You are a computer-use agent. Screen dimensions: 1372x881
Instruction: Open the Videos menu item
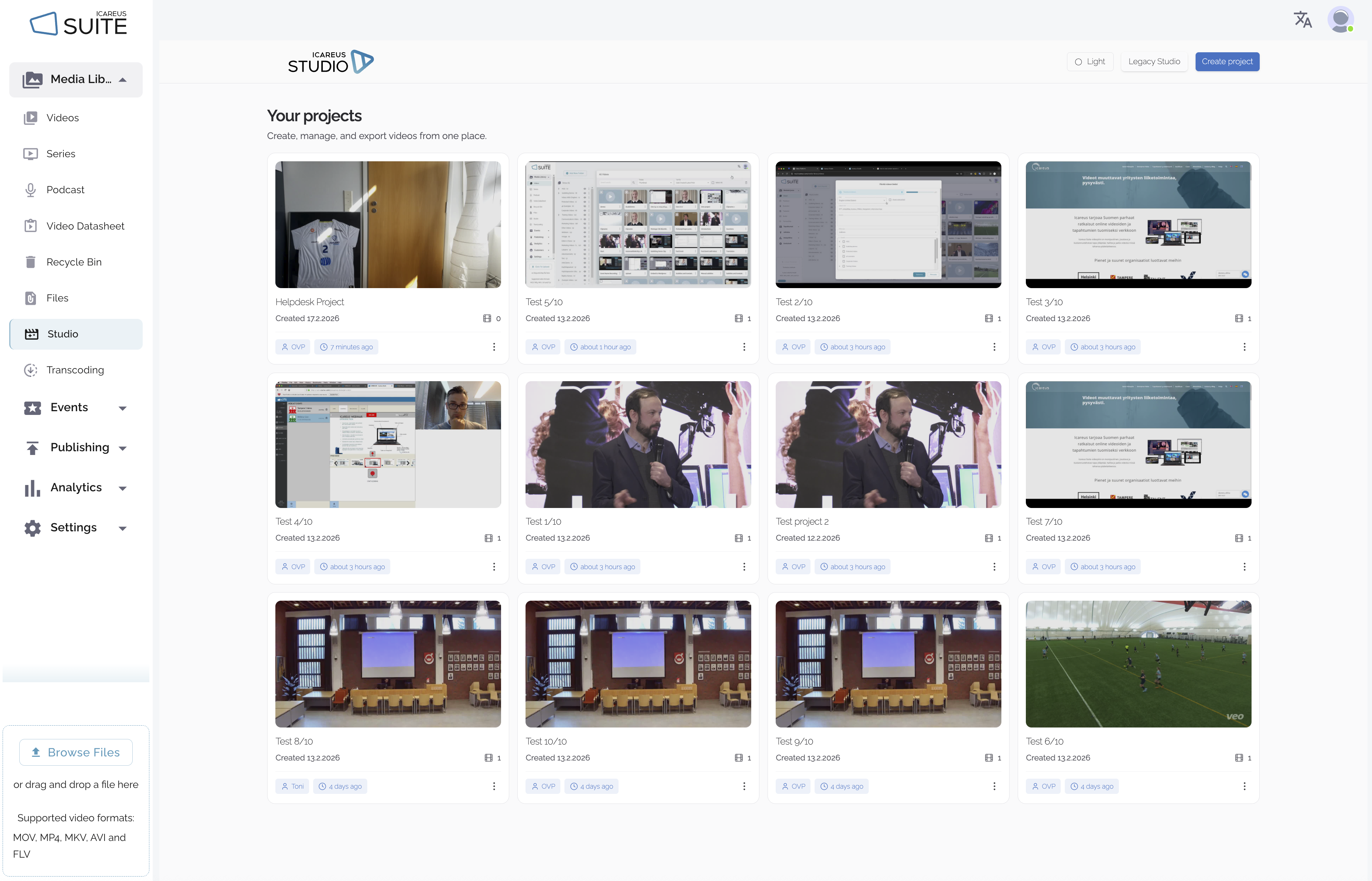point(62,118)
